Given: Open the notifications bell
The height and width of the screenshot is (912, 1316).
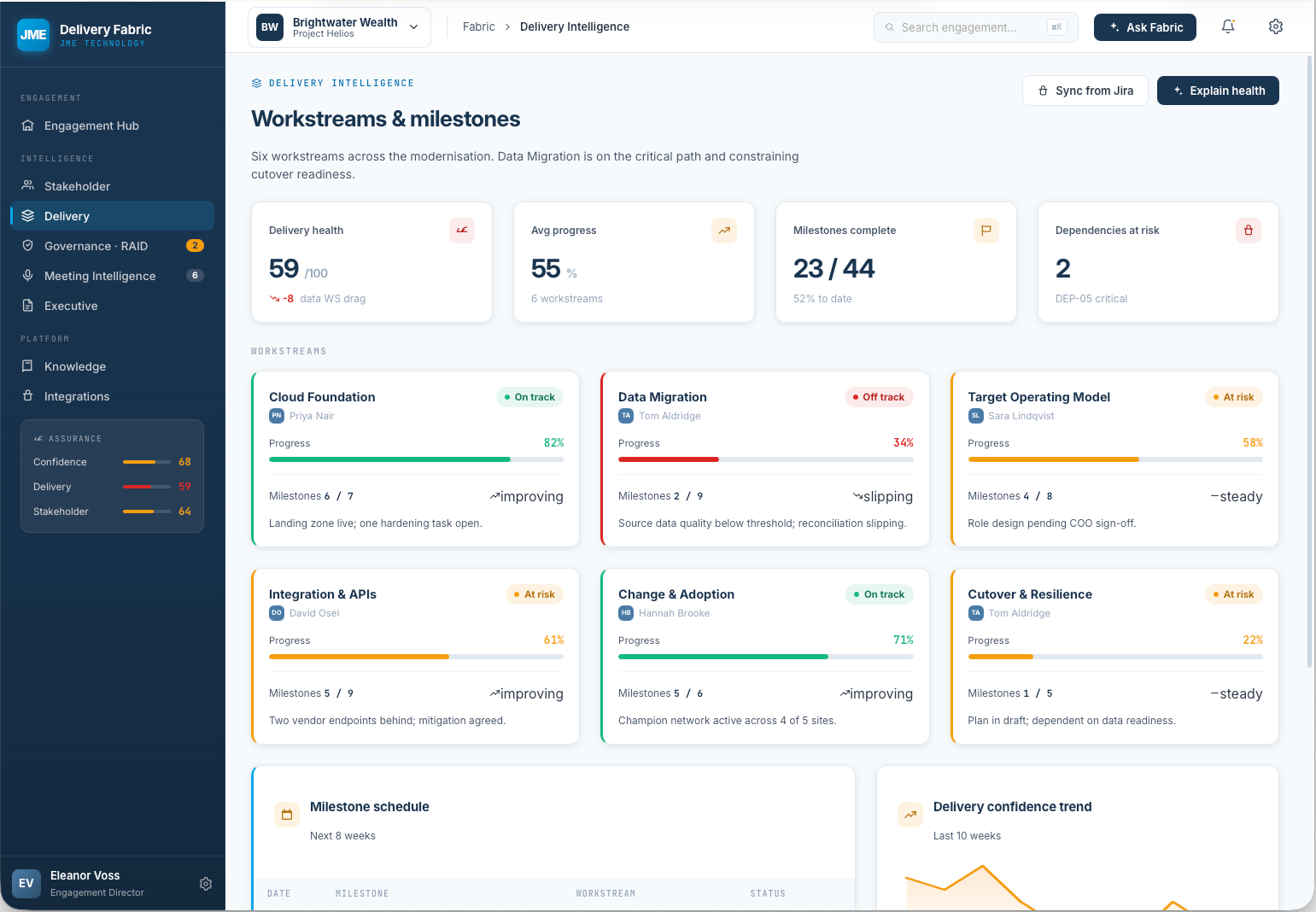Looking at the screenshot, I should pos(1228,26).
